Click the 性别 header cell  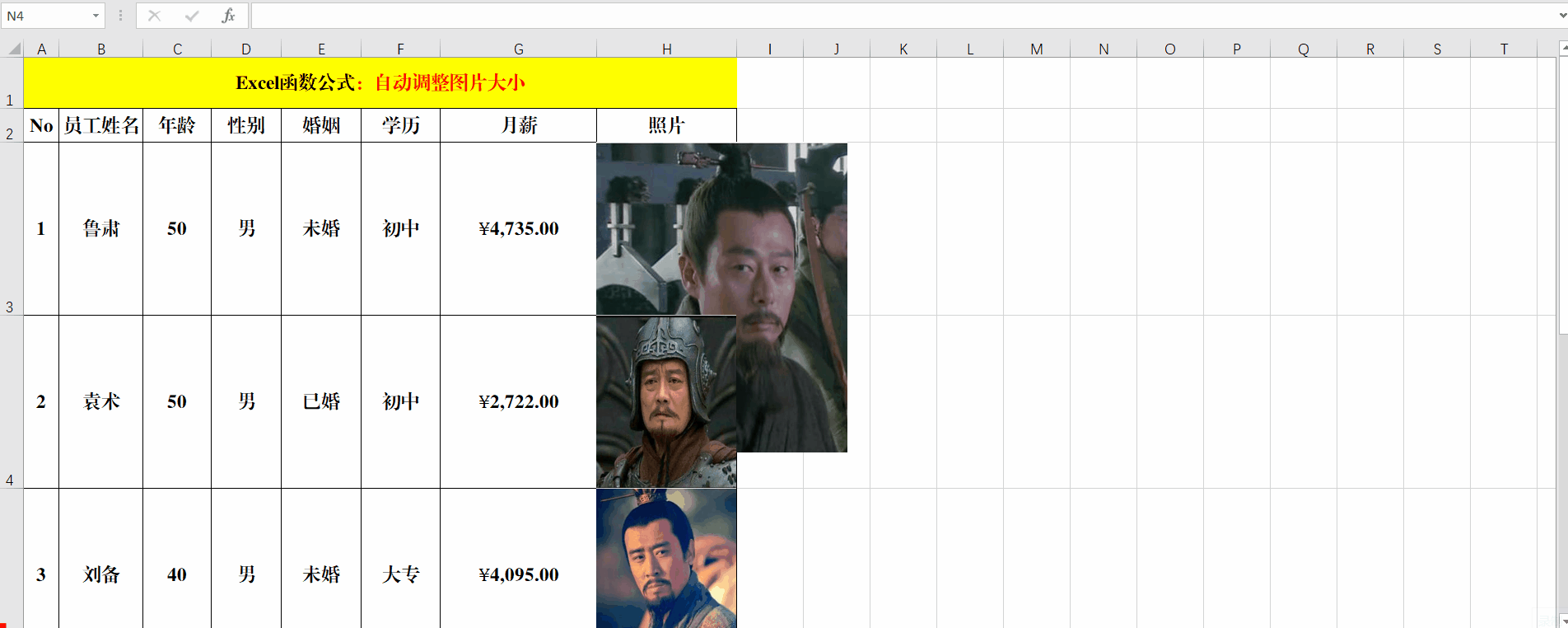click(x=246, y=125)
